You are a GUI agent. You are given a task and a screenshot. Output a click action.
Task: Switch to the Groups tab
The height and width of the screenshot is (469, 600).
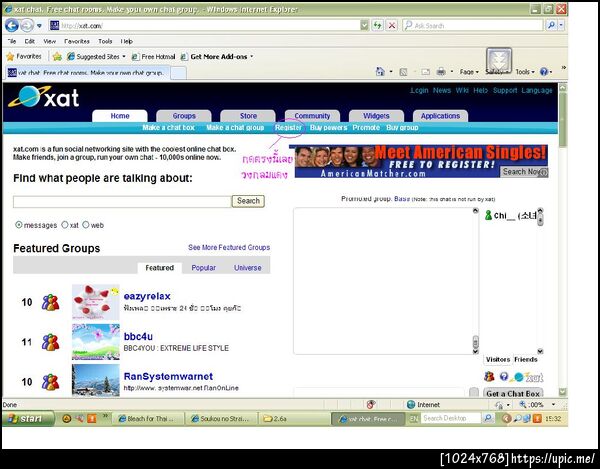click(x=184, y=116)
